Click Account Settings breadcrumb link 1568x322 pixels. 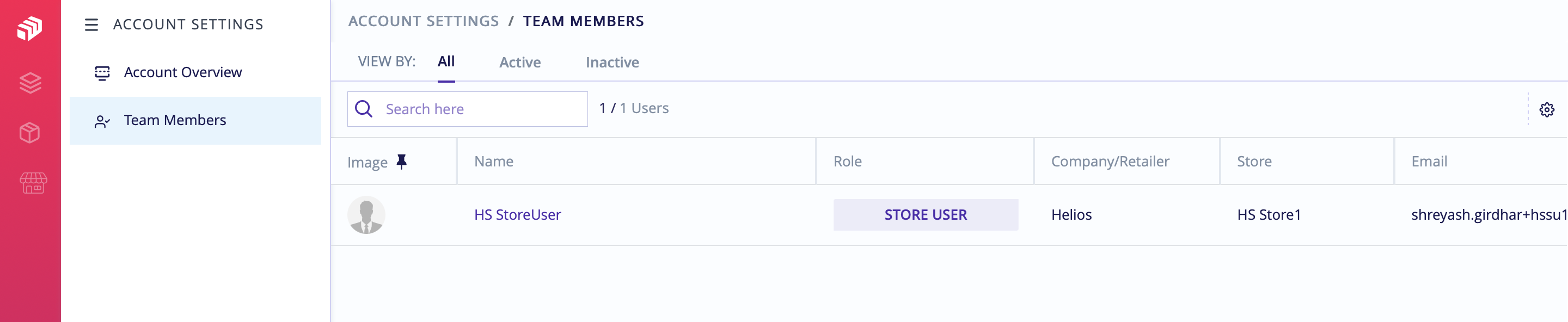click(x=423, y=21)
